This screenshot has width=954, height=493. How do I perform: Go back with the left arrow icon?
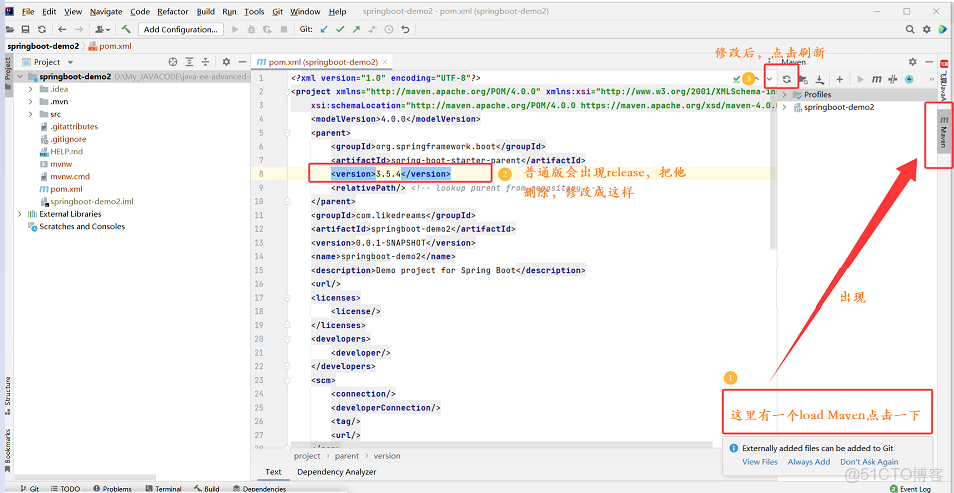pyautogui.click(x=62, y=29)
